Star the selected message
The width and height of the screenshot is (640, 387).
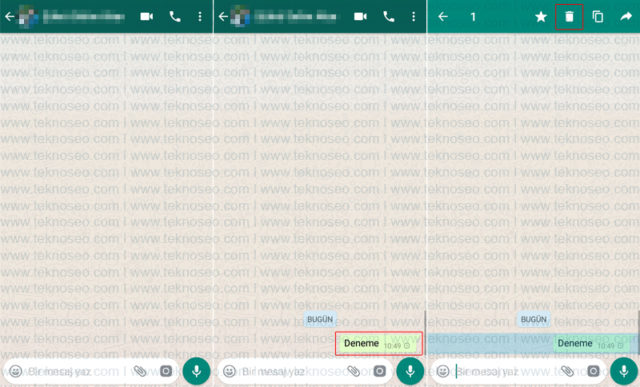point(541,17)
